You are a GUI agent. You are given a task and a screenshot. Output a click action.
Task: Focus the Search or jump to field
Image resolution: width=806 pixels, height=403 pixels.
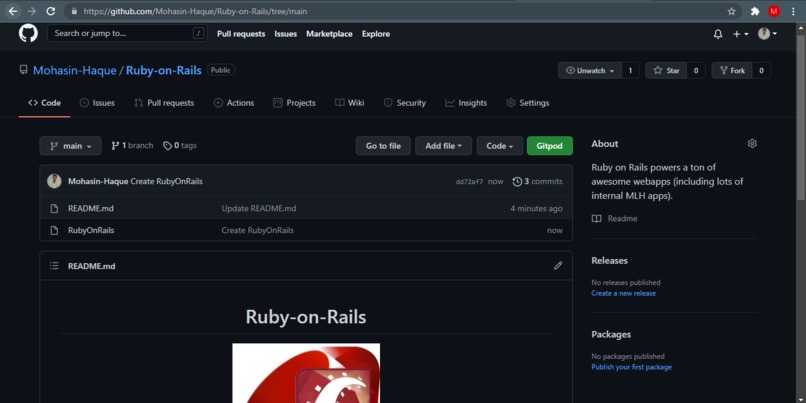tap(127, 33)
